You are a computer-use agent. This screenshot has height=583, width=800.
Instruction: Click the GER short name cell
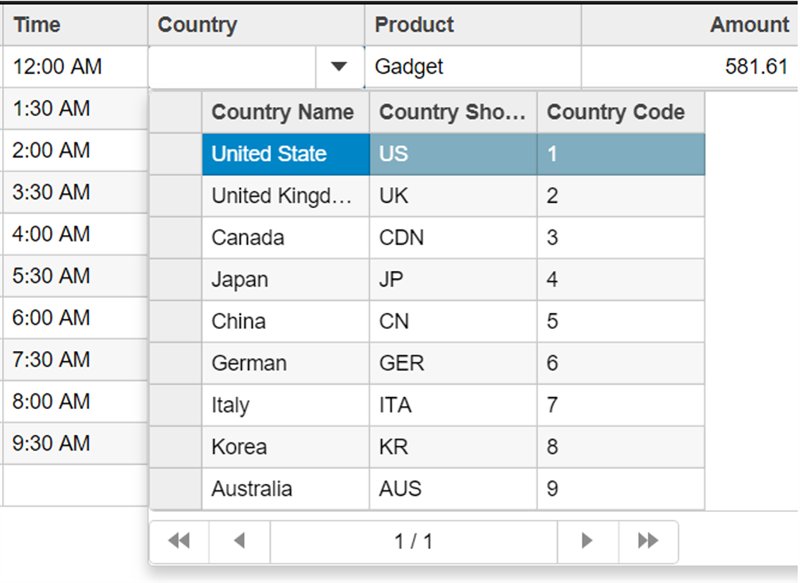click(x=452, y=364)
